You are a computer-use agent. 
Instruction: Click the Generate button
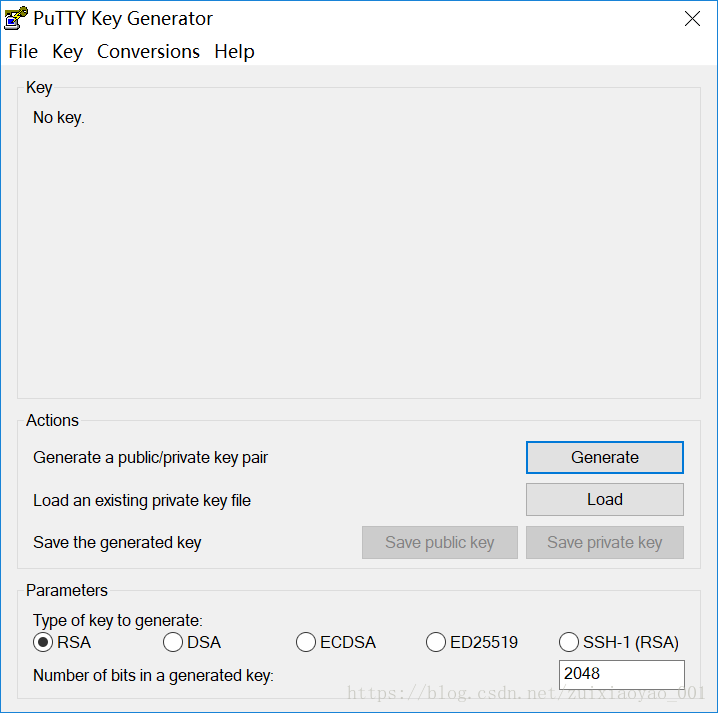pos(604,457)
